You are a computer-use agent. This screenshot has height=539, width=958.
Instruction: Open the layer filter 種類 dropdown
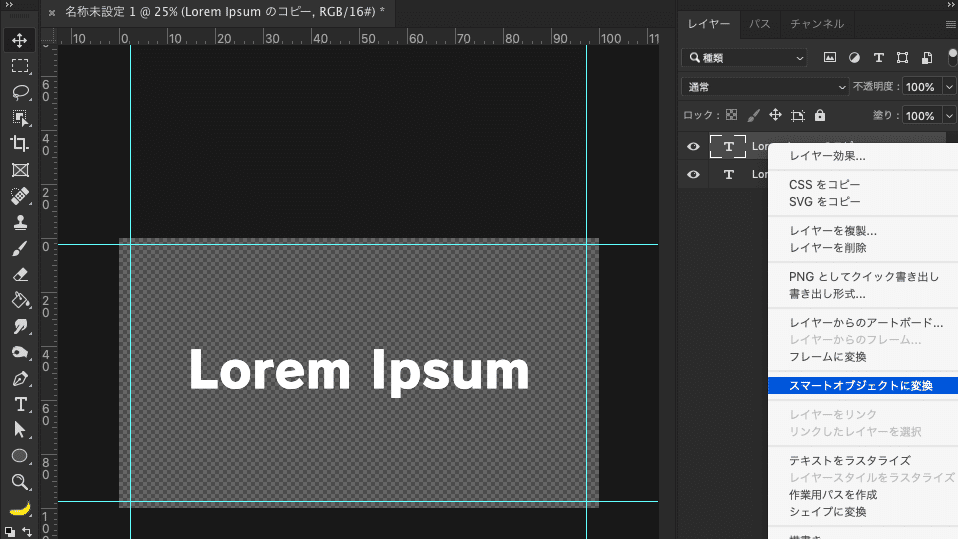coord(744,57)
